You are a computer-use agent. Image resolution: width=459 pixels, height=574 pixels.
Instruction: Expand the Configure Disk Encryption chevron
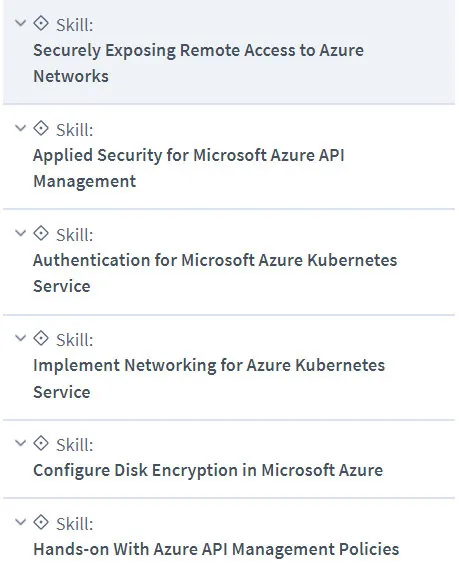coord(20,443)
